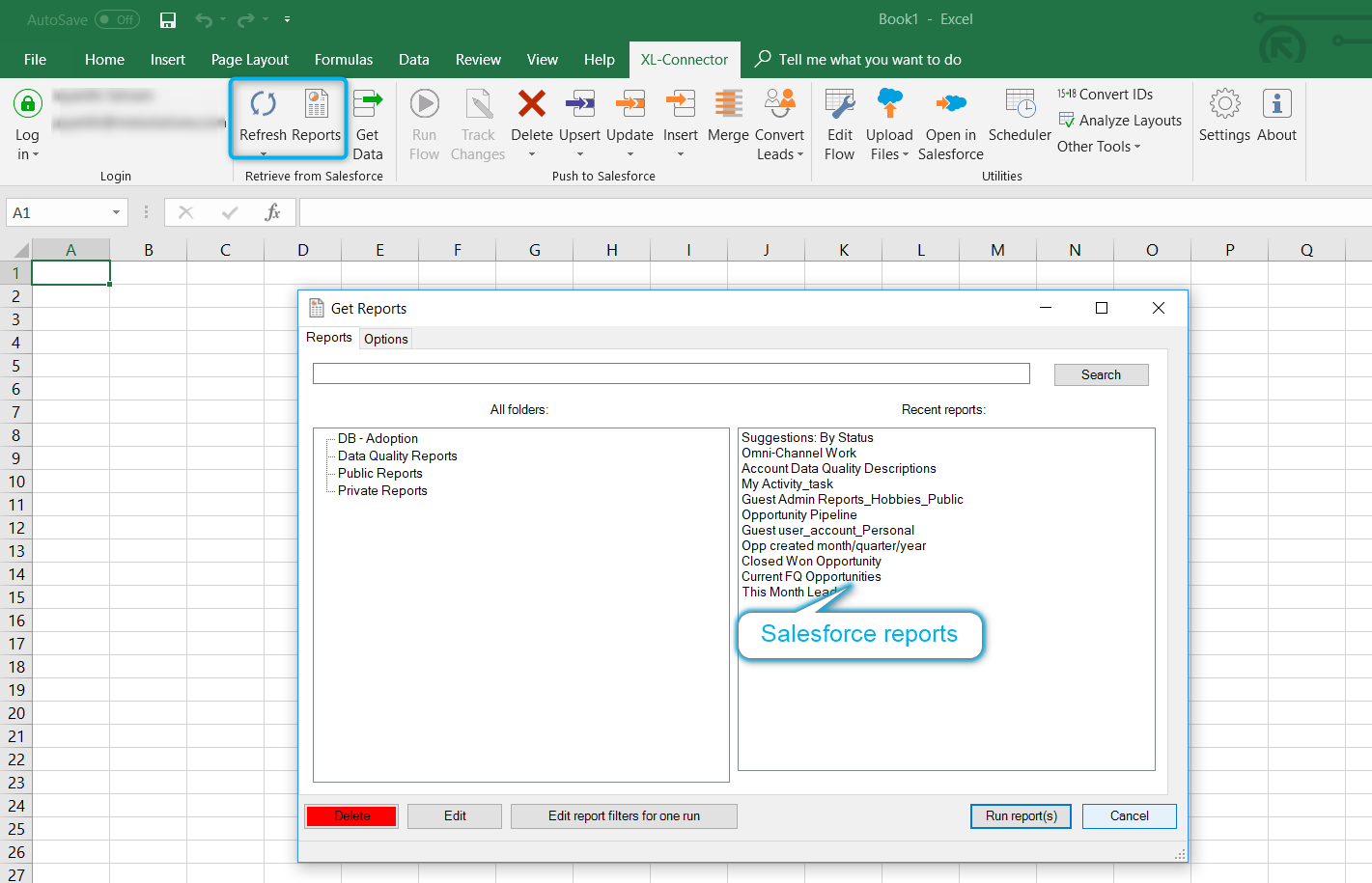Click Cancel in Get Reports dialog
The width and height of the screenshot is (1372, 883).
point(1130,816)
